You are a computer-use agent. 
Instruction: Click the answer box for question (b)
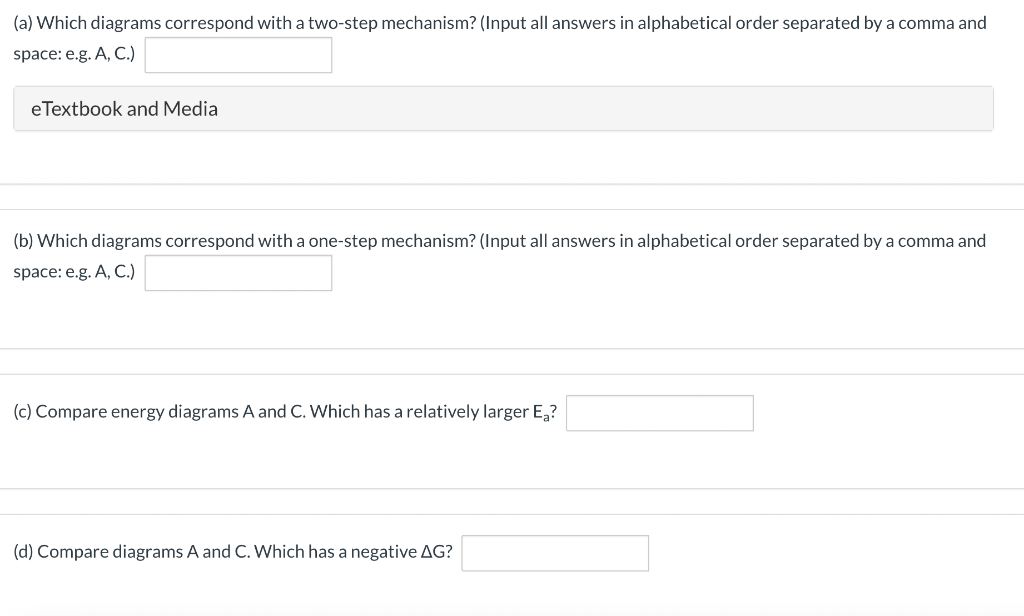pyautogui.click(x=238, y=273)
